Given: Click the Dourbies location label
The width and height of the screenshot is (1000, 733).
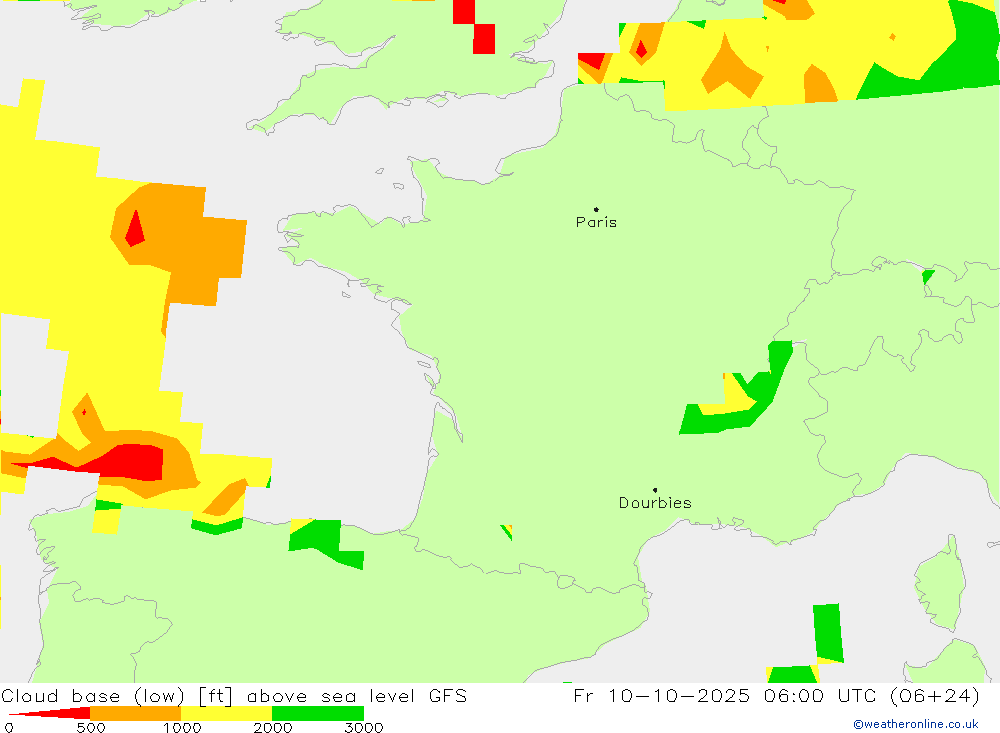Looking at the screenshot, I should [x=655, y=503].
